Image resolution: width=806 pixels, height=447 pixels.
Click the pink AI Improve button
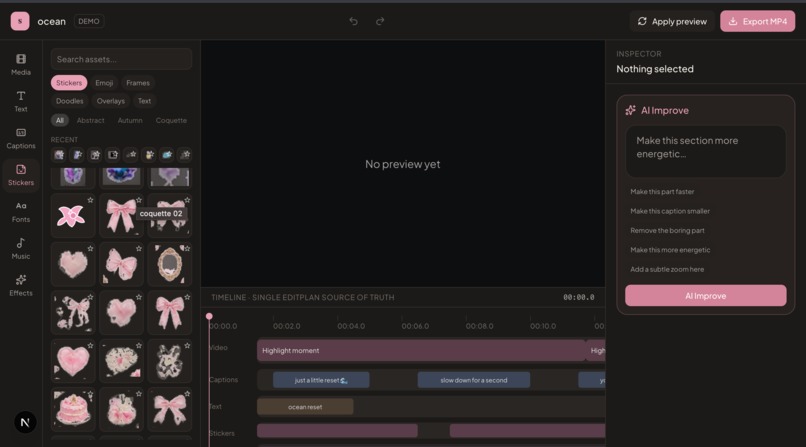pyautogui.click(x=706, y=295)
